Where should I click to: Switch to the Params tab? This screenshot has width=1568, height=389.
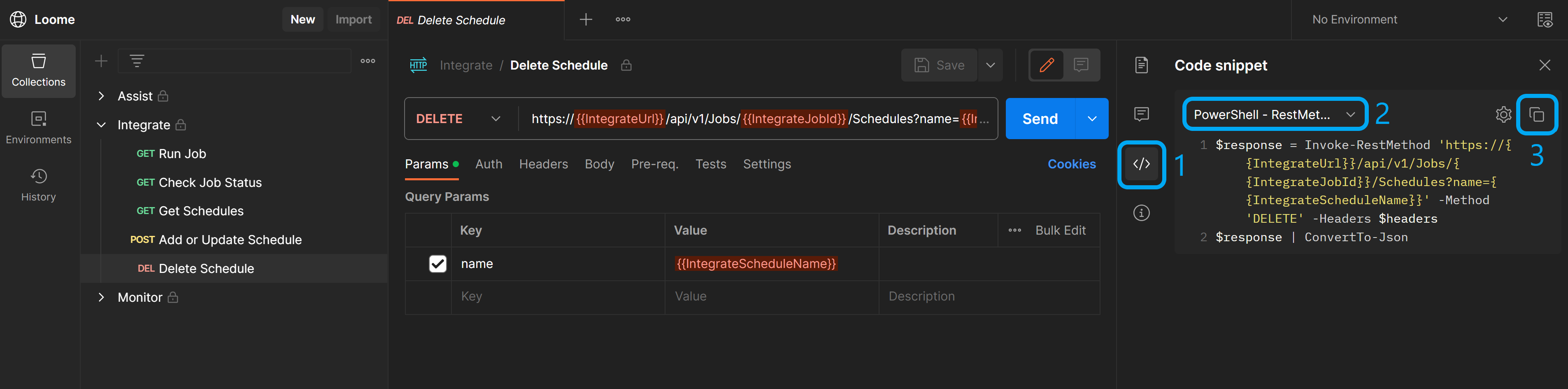click(432, 164)
